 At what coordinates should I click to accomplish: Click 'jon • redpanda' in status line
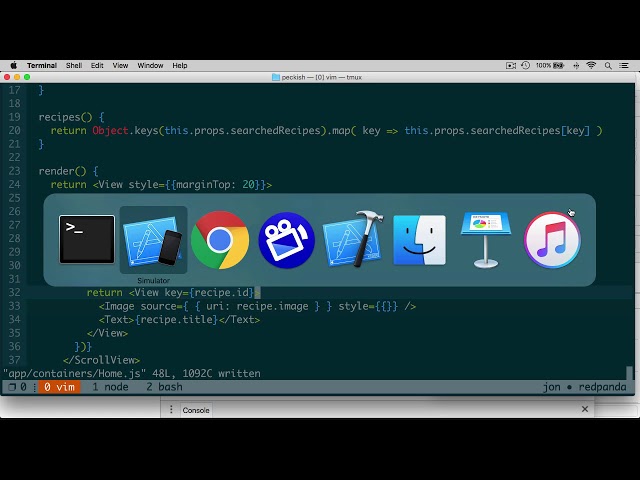(584, 387)
